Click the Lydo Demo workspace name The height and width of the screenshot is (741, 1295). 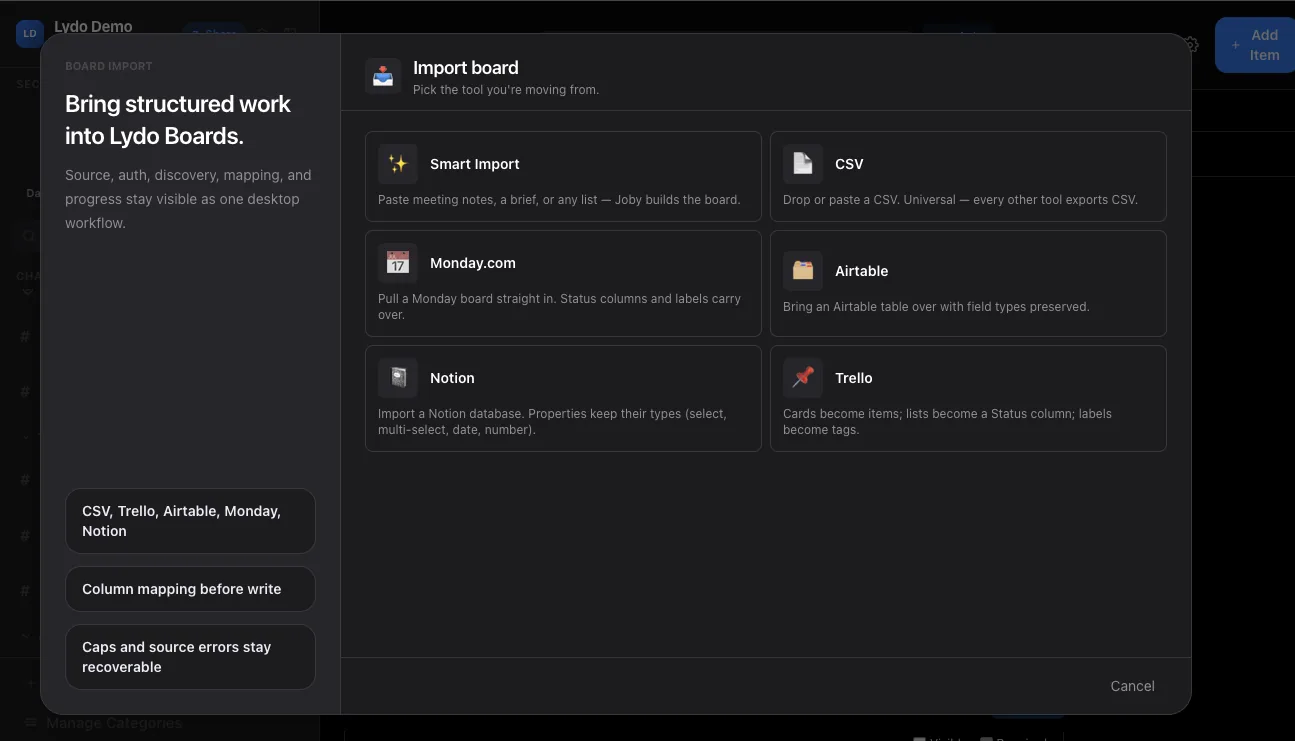pos(93,27)
